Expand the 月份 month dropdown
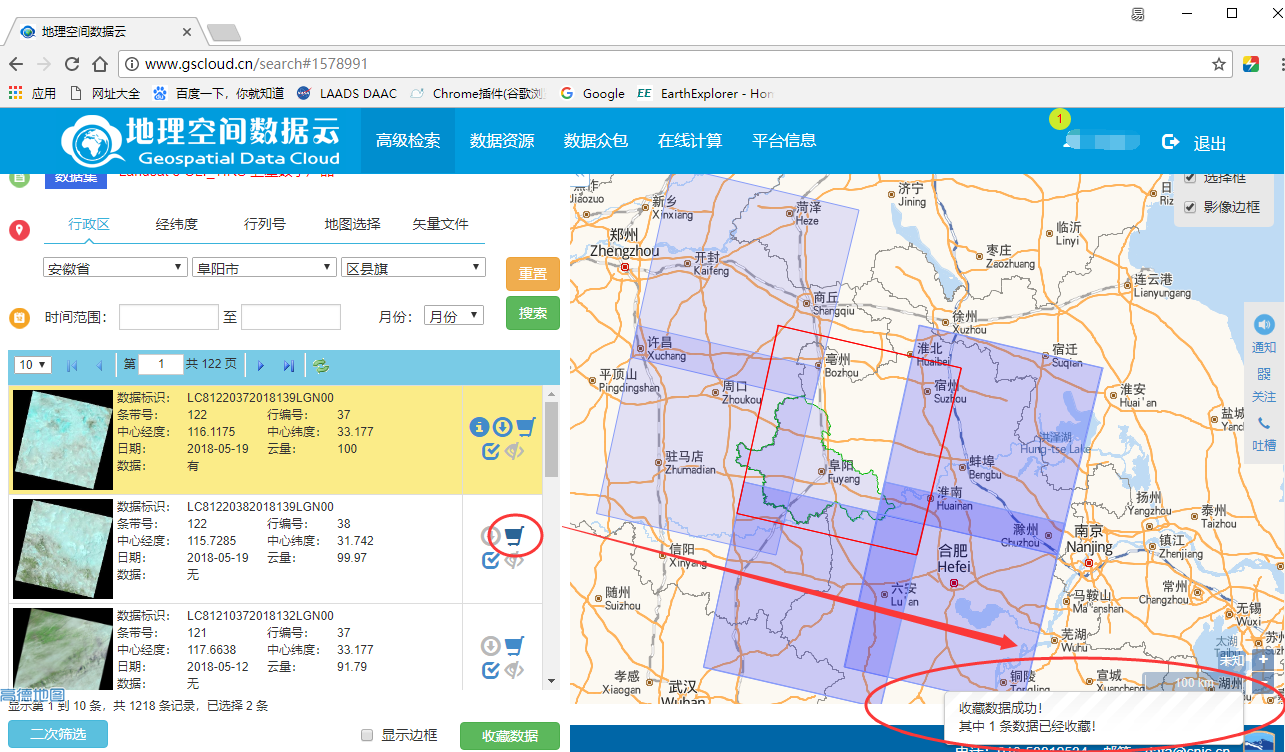1285x752 pixels. point(454,316)
